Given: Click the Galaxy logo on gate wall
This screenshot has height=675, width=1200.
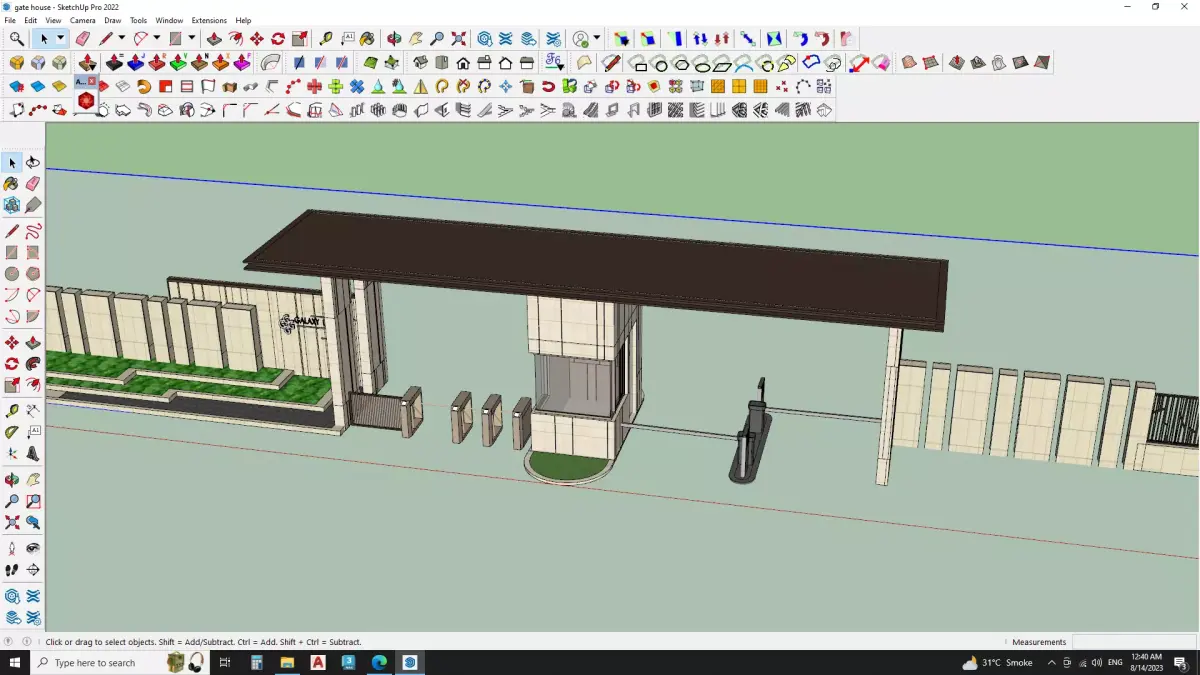Looking at the screenshot, I should coord(302,321).
